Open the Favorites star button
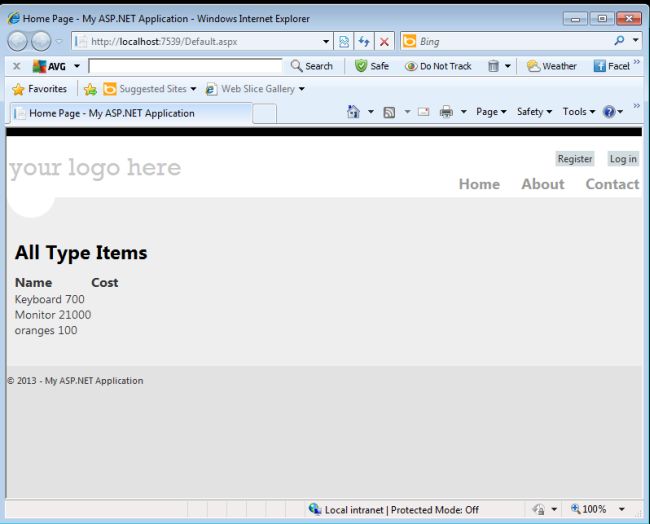 [39, 89]
